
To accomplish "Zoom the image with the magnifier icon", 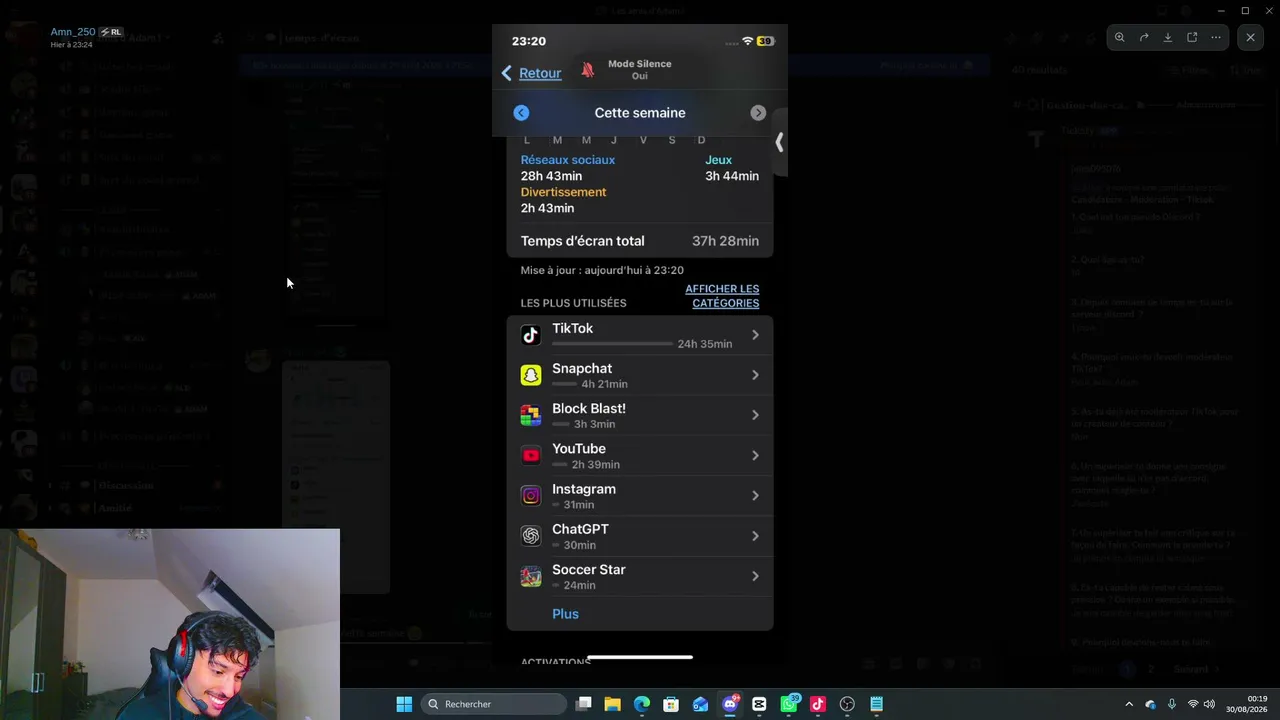I will tap(1120, 38).
